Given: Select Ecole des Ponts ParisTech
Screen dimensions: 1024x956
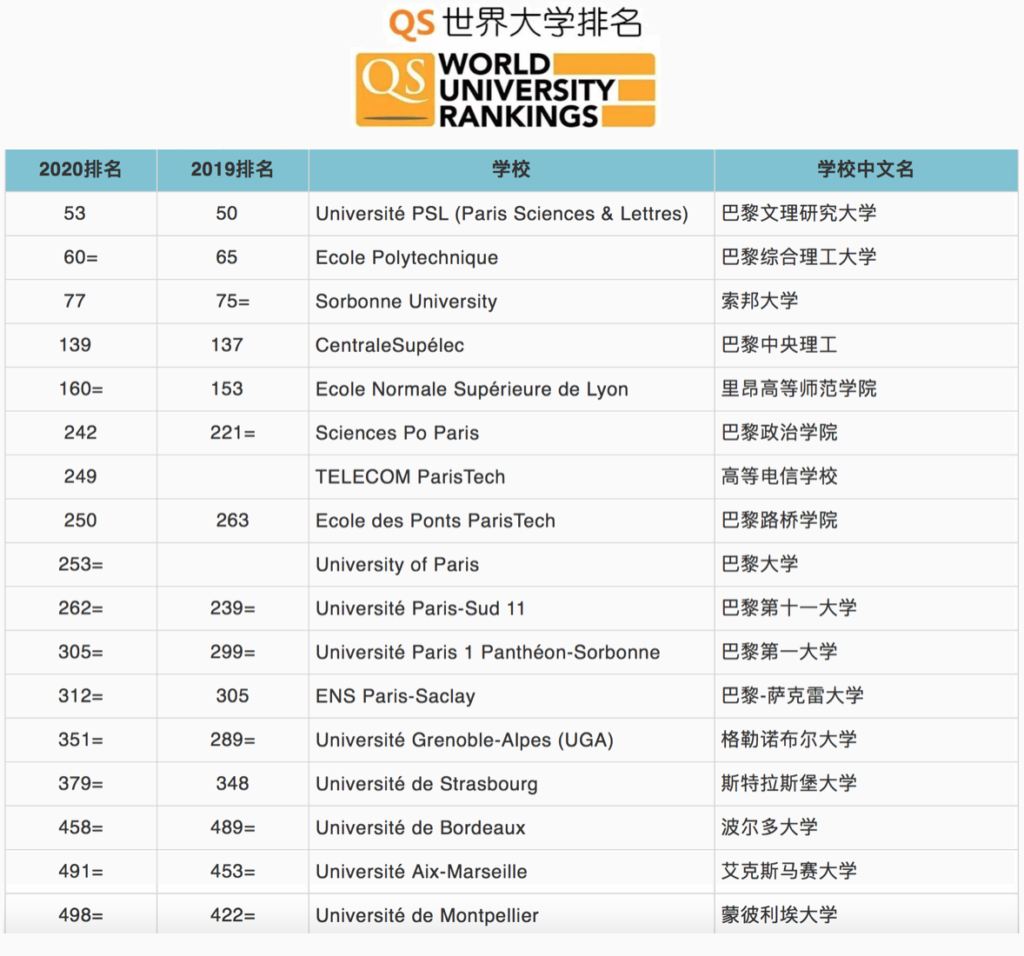Looking at the screenshot, I should pyautogui.click(x=435, y=520).
